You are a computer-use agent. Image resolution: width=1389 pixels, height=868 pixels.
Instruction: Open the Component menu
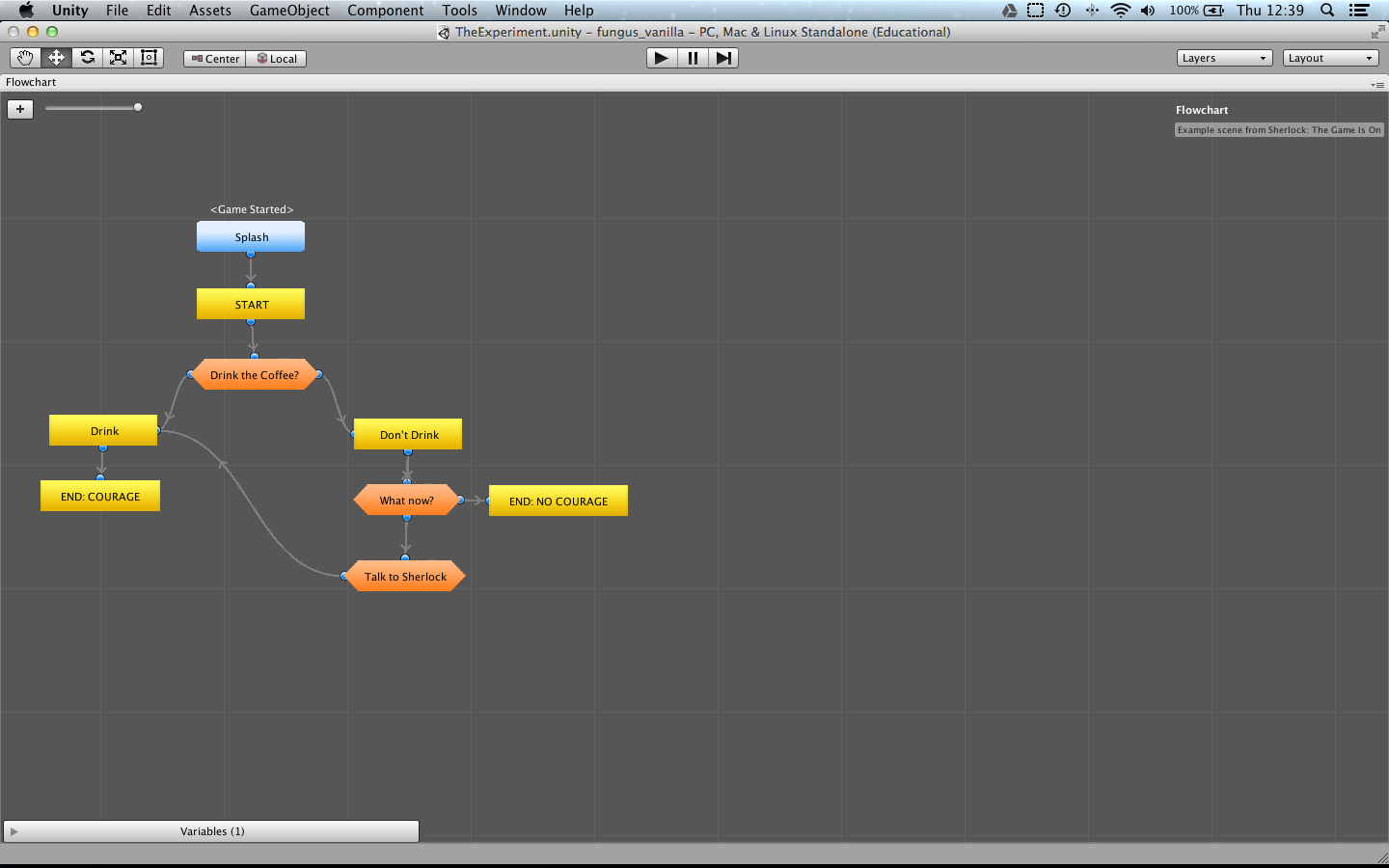(x=386, y=11)
